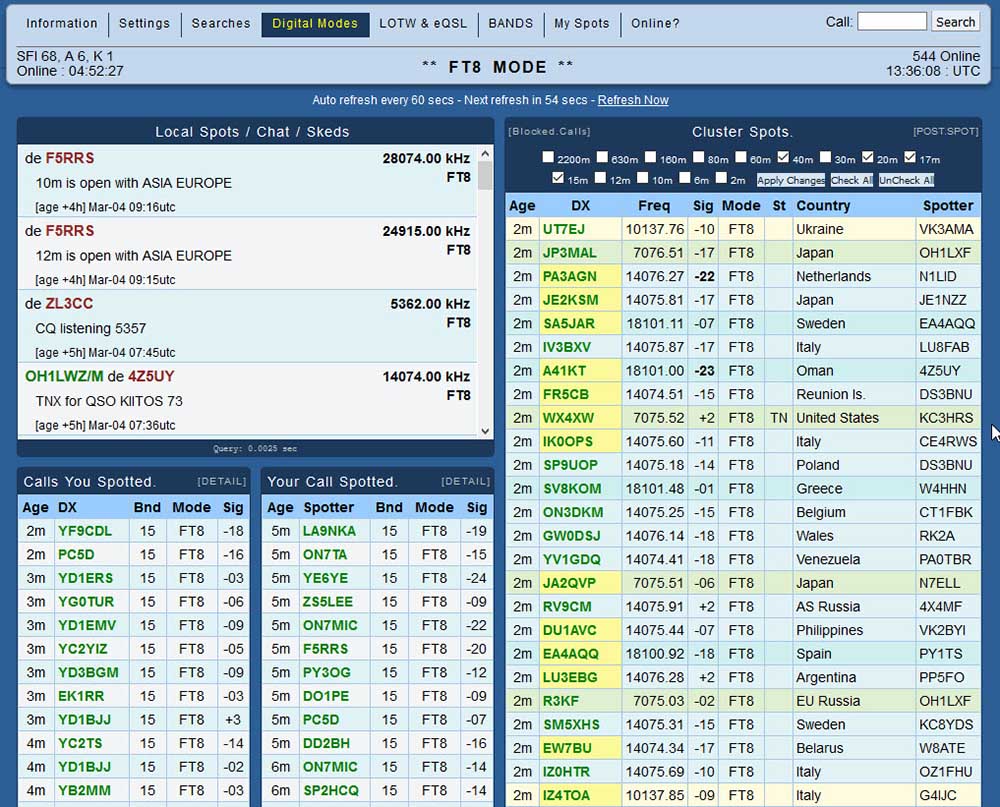The width and height of the screenshot is (1000, 807).
Task: Switch to the LOTW & eQSL tab
Action: pos(423,24)
